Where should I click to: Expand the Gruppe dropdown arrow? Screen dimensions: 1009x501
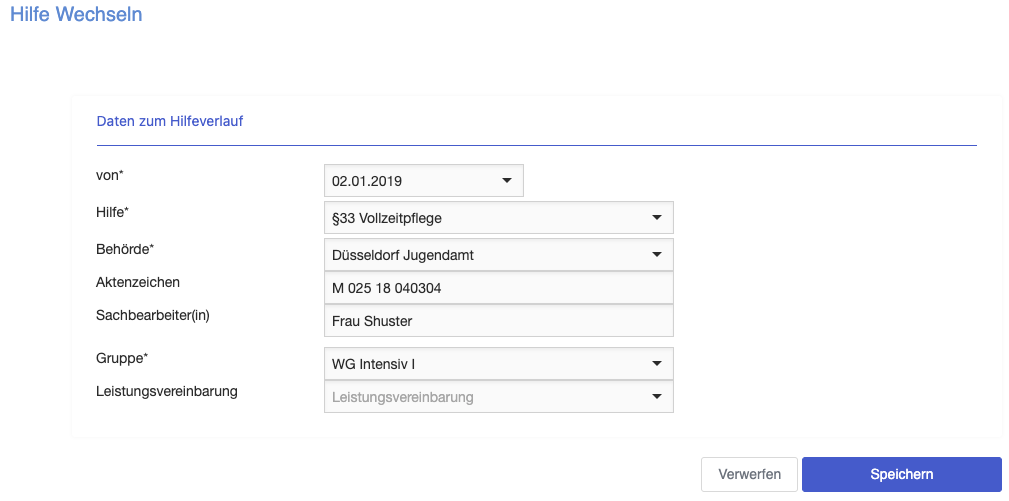click(656, 363)
